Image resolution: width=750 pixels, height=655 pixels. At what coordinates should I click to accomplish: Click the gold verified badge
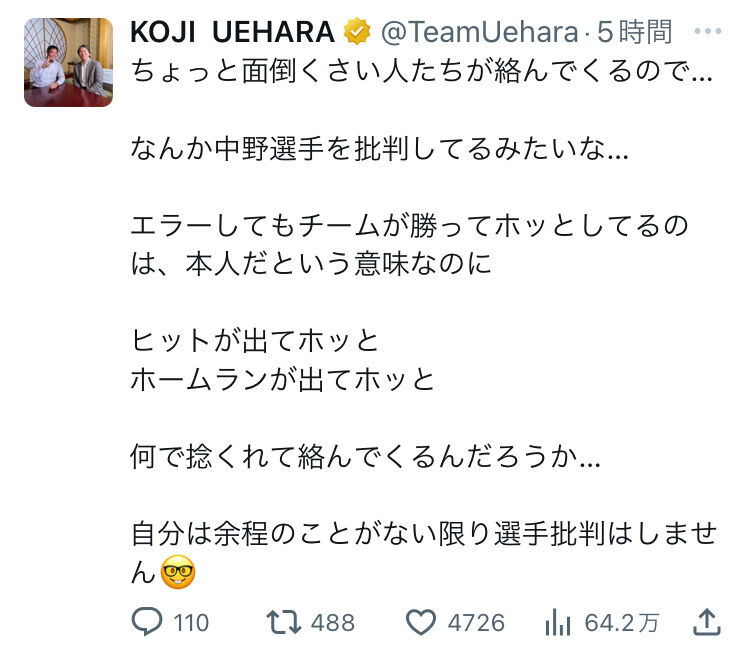[357, 32]
